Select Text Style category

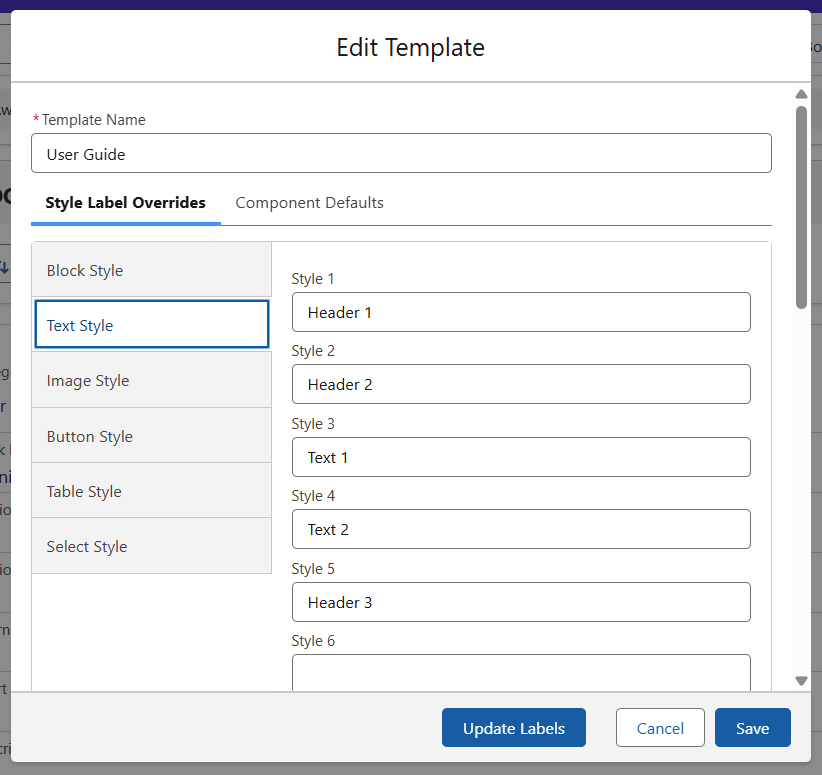point(151,325)
